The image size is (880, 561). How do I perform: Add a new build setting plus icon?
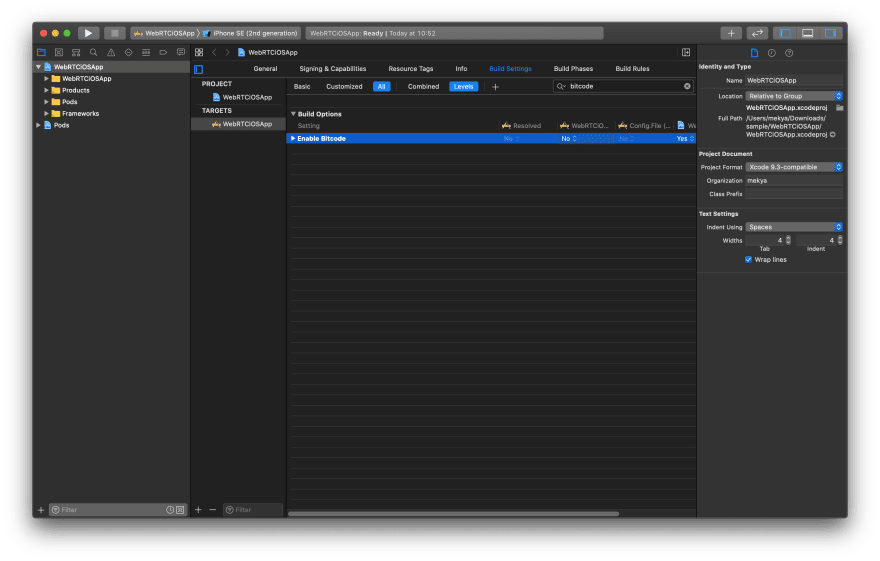pos(495,86)
